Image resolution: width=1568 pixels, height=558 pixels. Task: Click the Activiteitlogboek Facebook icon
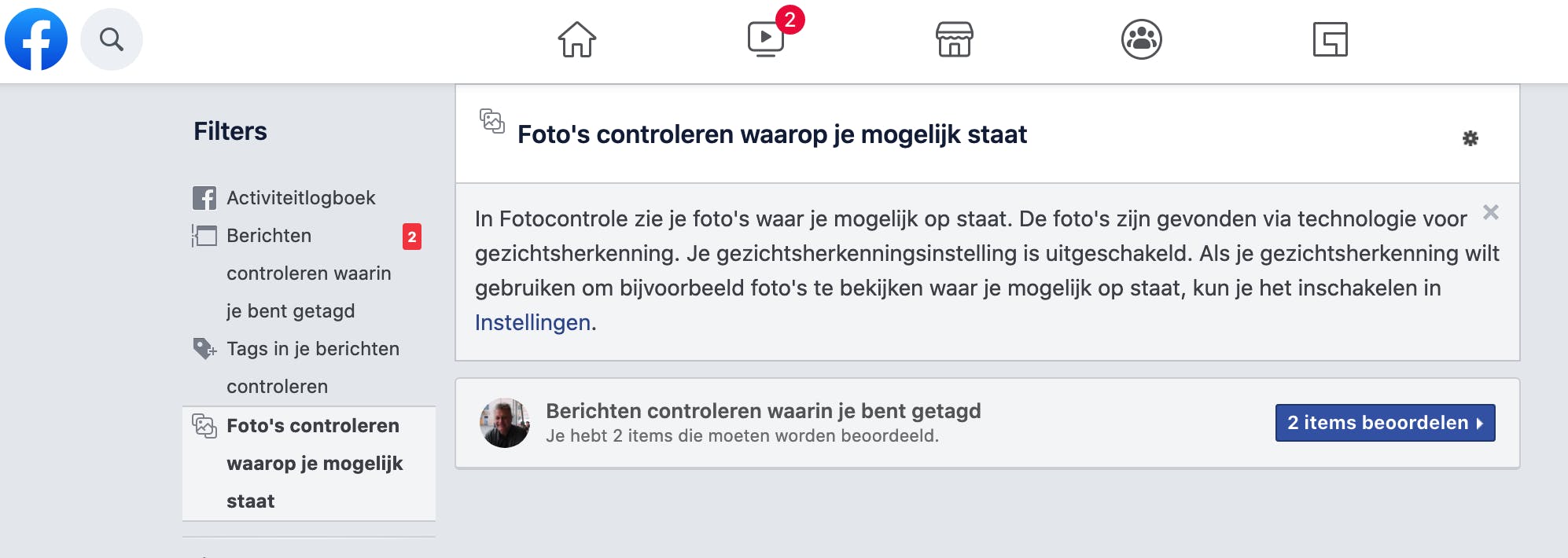point(204,198)
